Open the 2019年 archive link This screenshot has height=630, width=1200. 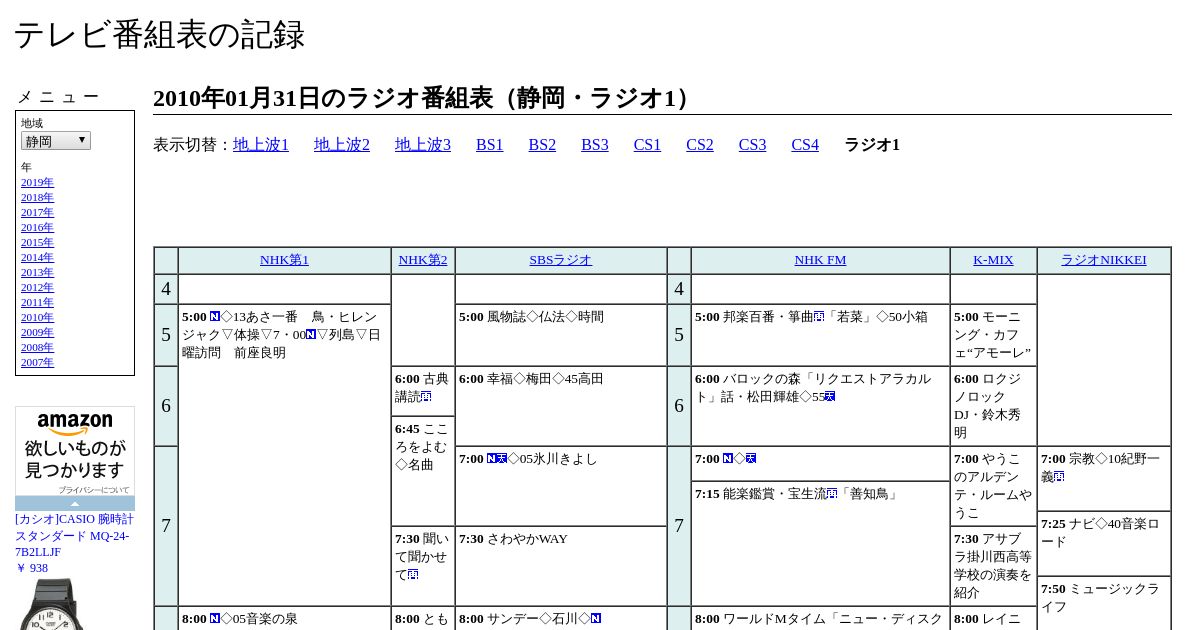tap(37, 182)
